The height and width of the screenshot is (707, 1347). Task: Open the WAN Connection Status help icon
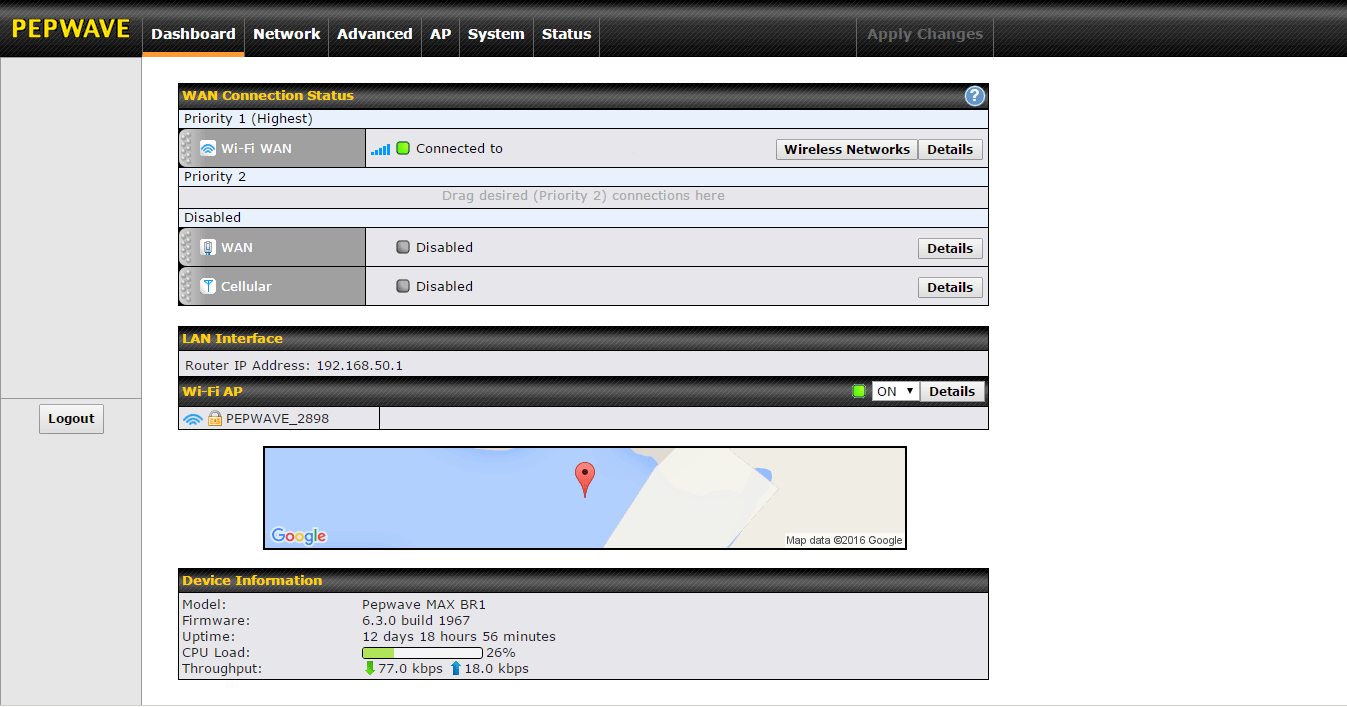pos(975,96)
